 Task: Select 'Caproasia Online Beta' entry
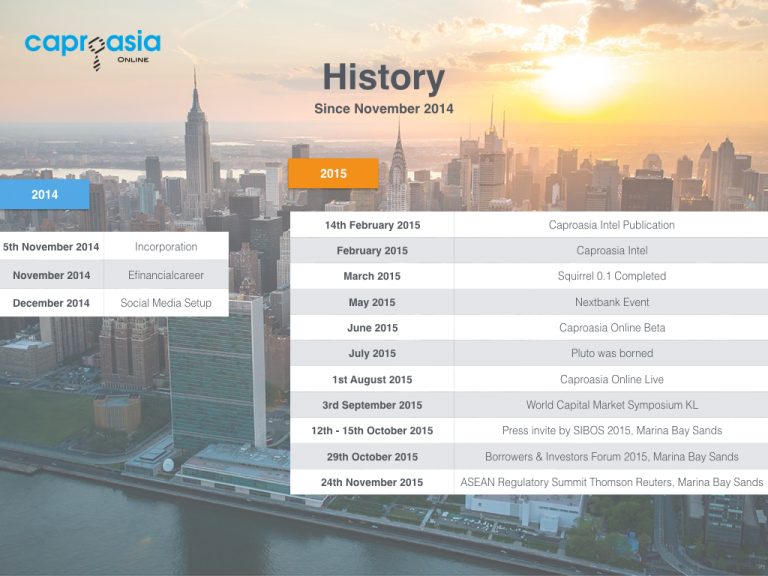611,328
